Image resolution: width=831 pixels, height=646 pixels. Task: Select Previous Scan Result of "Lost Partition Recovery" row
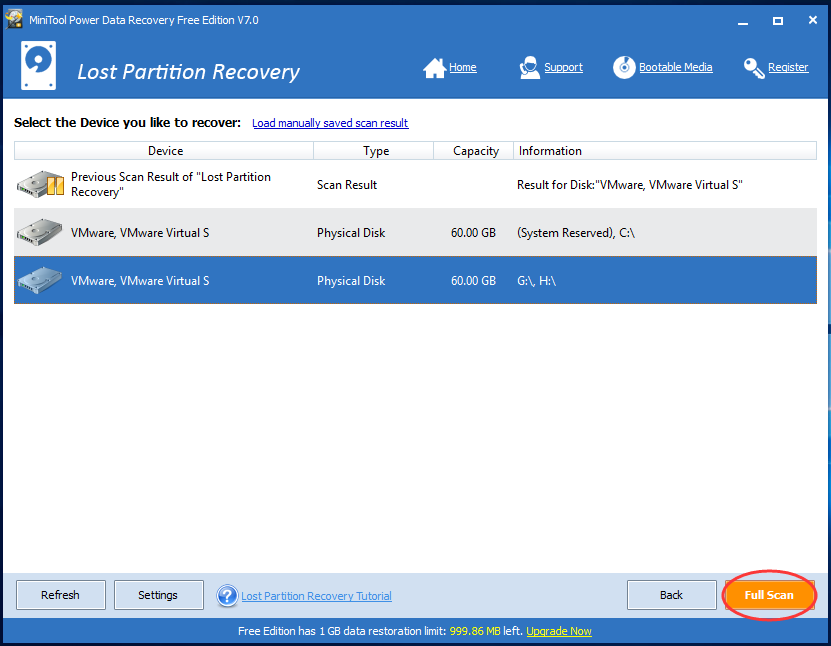click(x=416, y=184)
